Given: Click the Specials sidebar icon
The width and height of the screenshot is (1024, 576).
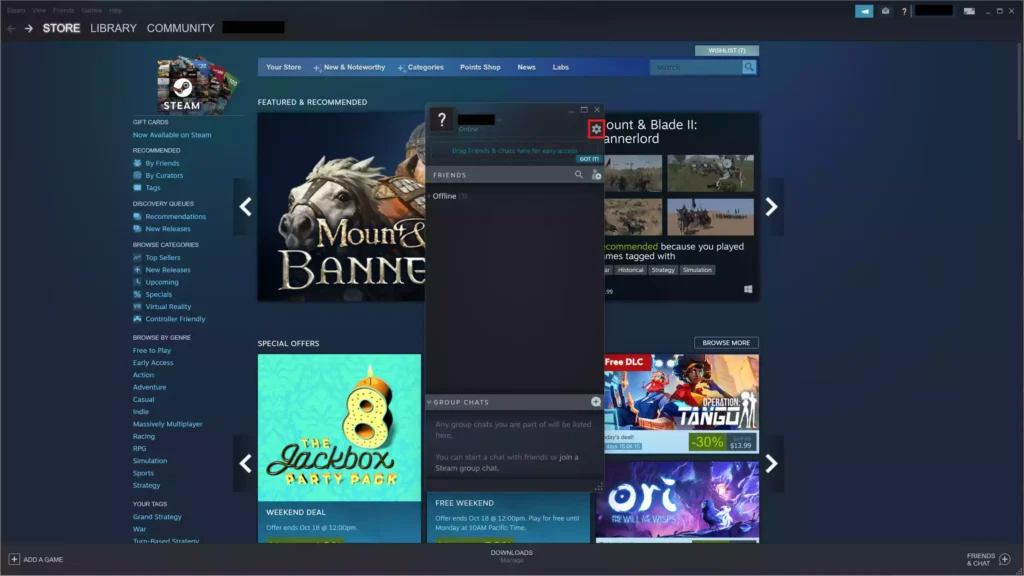Looking at the screenshot, I should (x=137, y=295).
